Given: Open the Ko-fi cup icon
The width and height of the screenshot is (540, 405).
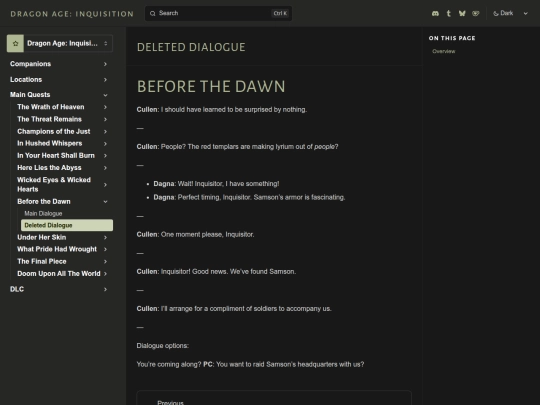Looking at the screenshot, I should (x=476, y=13).
